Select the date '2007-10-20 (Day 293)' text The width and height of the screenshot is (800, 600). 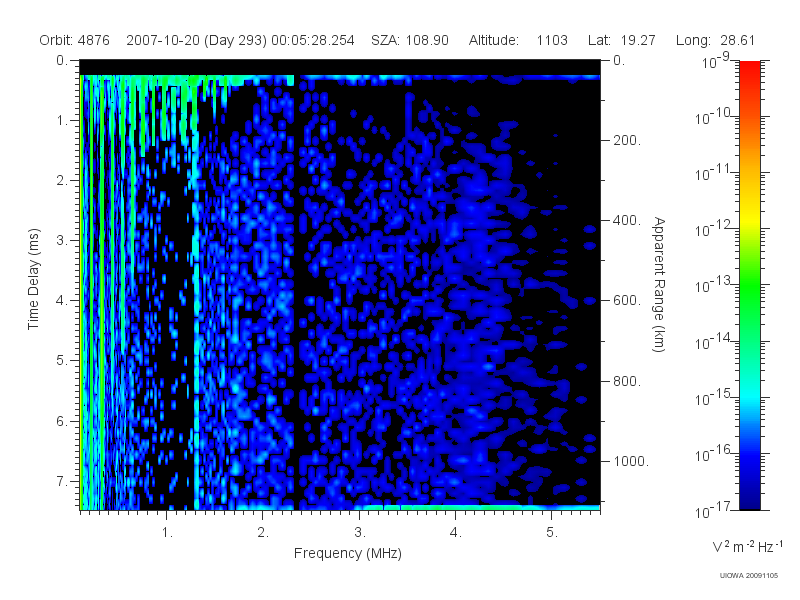[196, 40]
